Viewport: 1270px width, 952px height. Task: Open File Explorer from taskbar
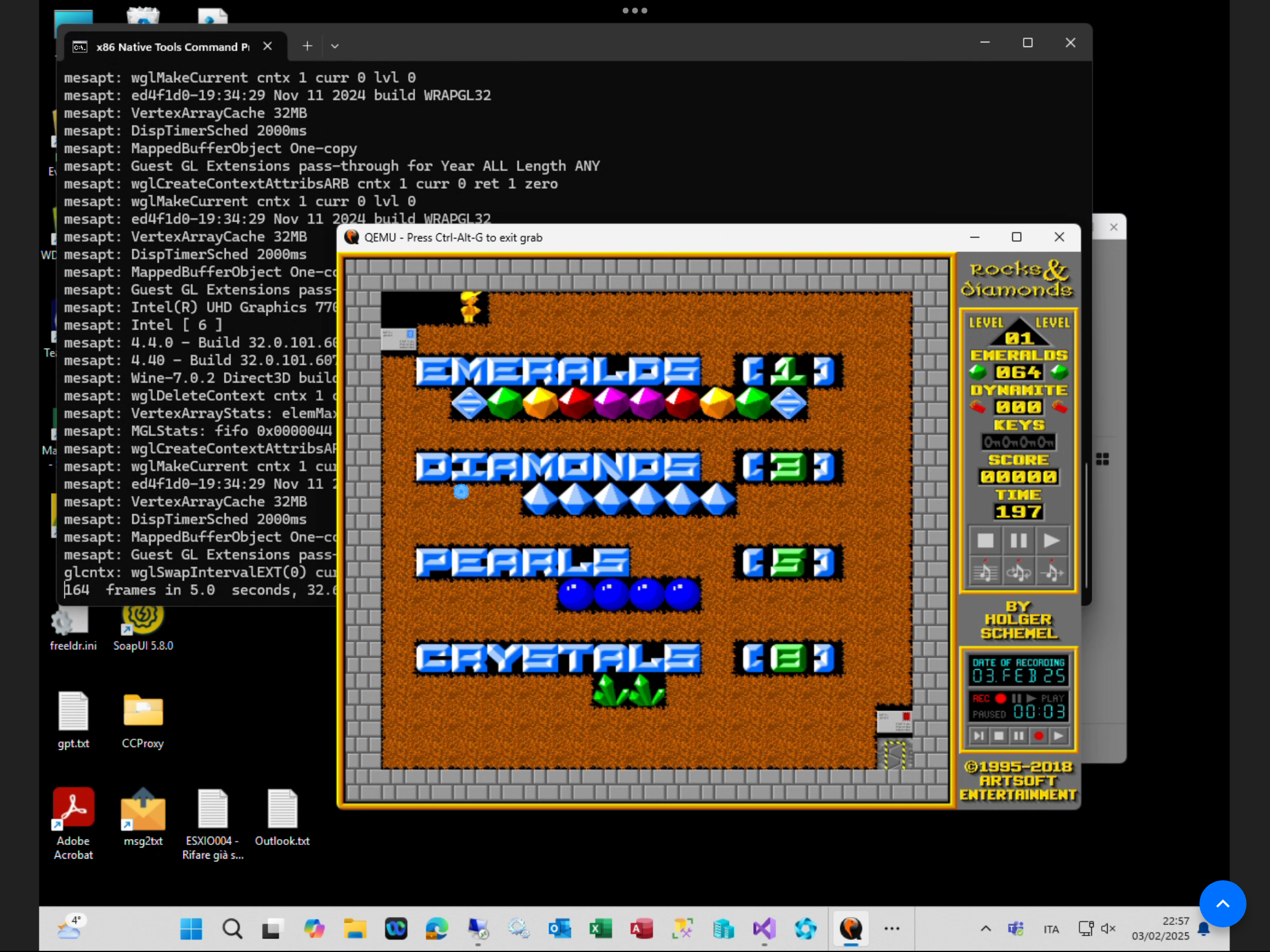pyautogui.click(x=355, y=929)
